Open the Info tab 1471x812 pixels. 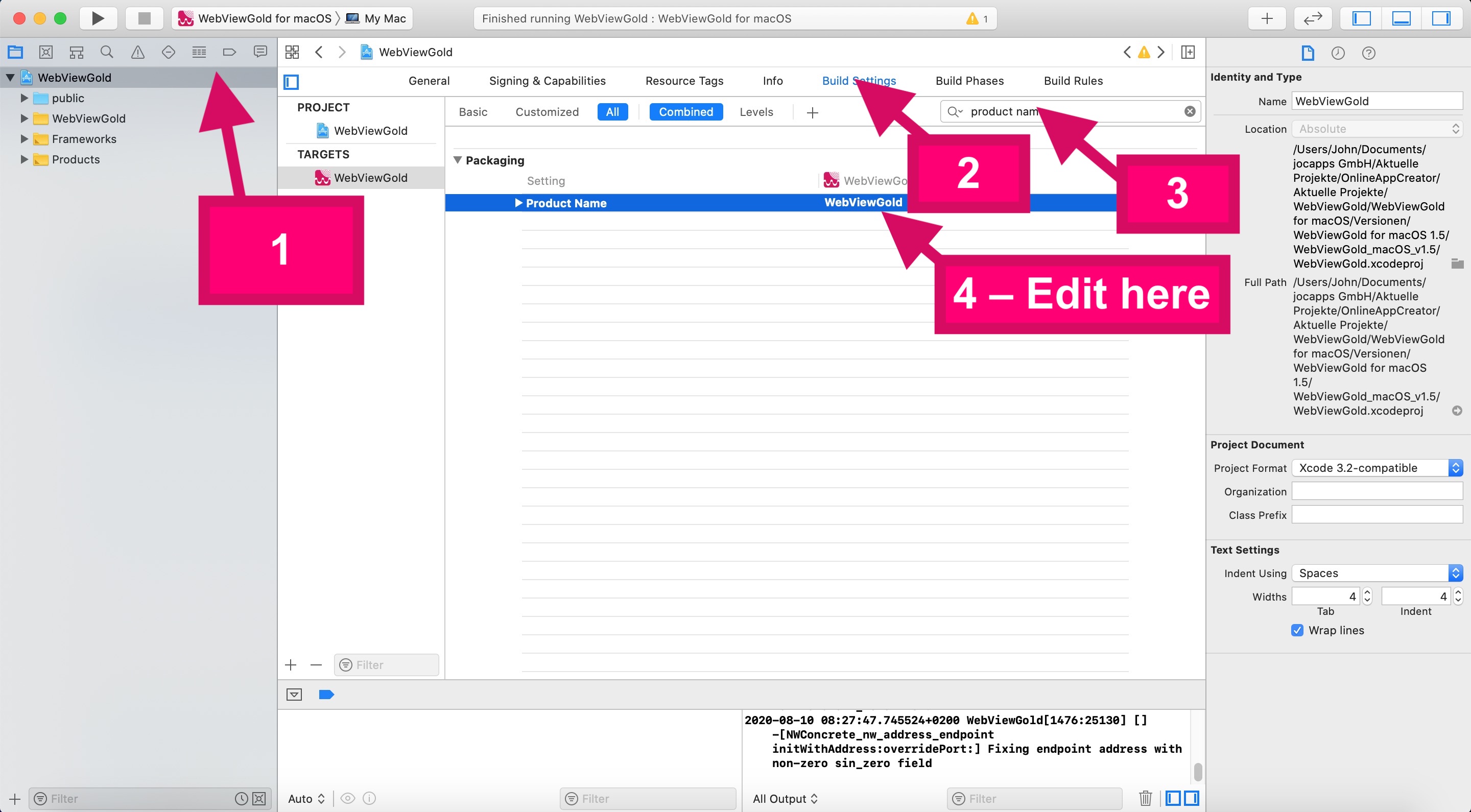pos(773,81)
